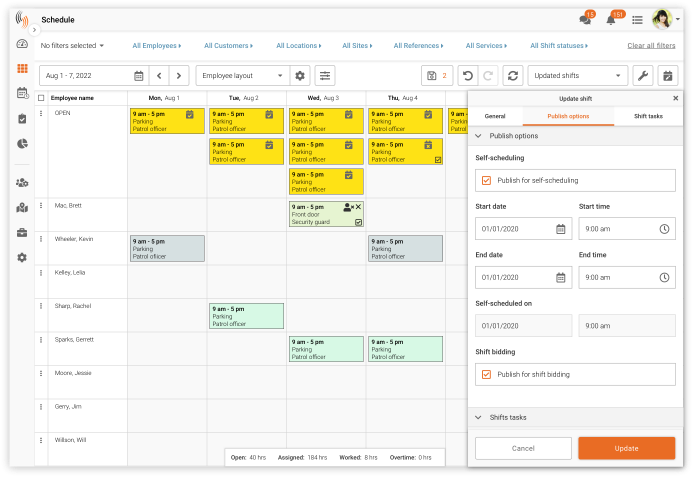
Task: Click the orange Update button
Action: tap(626, 448)
